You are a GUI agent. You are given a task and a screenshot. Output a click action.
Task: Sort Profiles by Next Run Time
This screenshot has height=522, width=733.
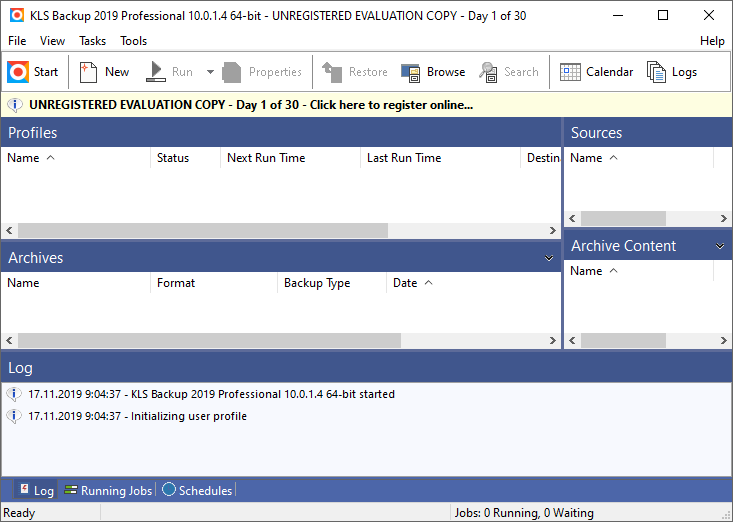click(290, 158)
